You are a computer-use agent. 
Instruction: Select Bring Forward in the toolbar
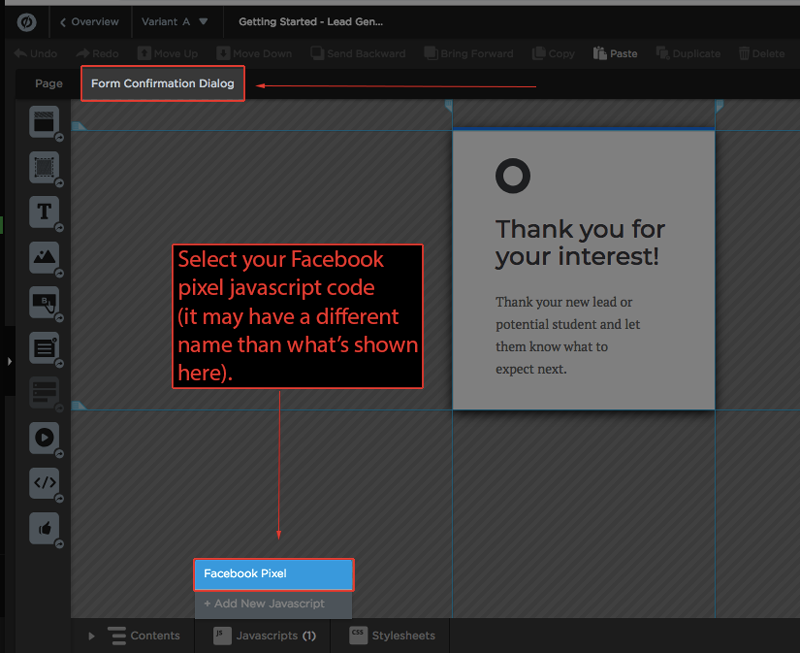(x=469, y=54)
